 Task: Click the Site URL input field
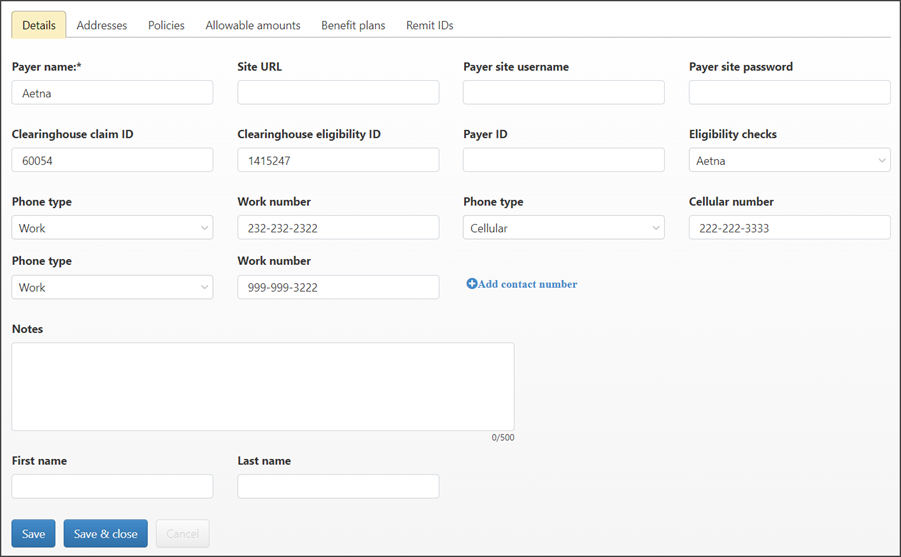(338, 93)
